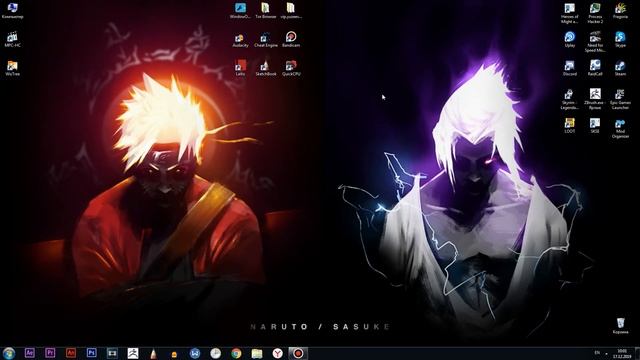Open the clock app on the taskbar
Image resolution: width=640 pixels, height=360 pixels.
click(216, 353)
